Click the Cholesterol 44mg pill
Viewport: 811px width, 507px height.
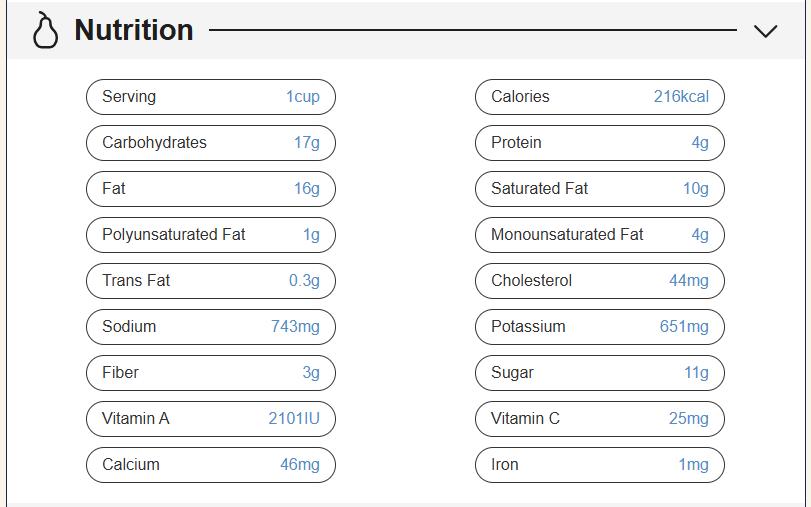click(599, 281)
